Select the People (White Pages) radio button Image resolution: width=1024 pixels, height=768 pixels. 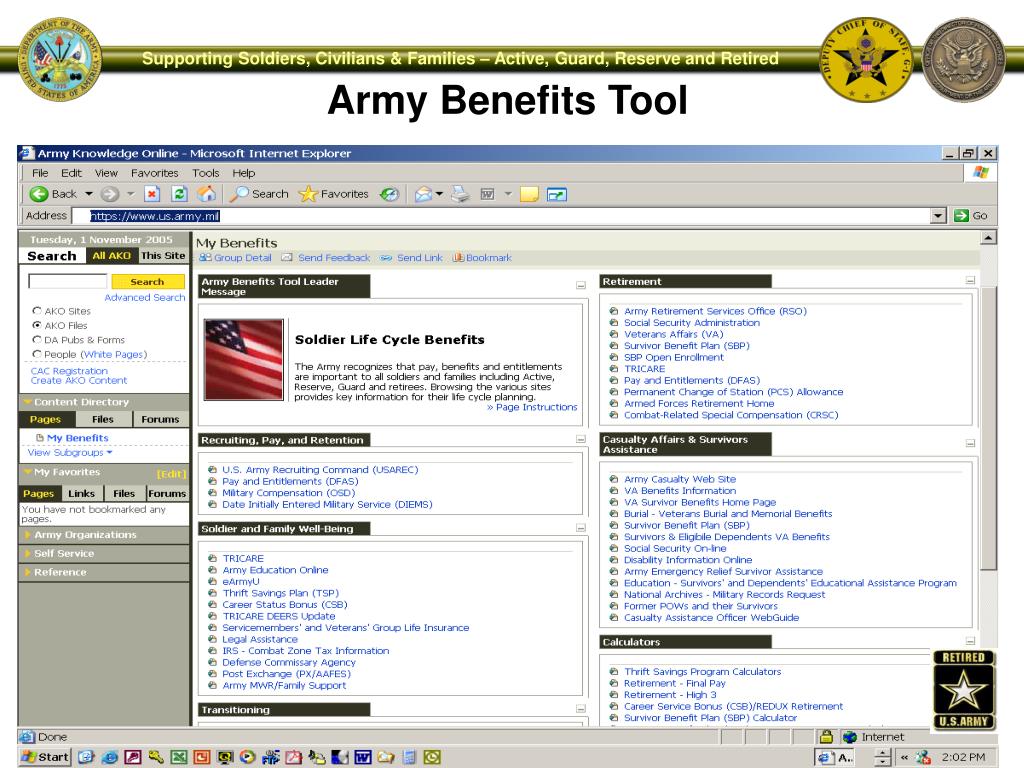pyautogui.click(x=37, y=354)
